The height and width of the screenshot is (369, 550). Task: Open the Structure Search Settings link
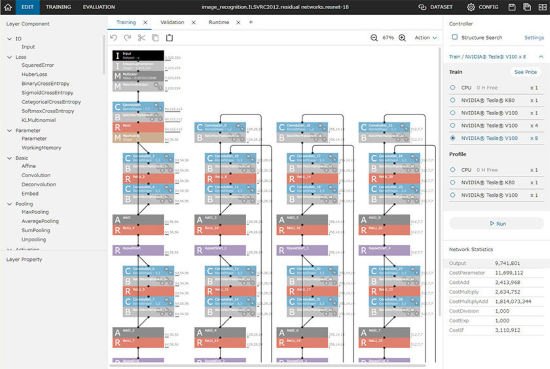[x=534, y=38]
